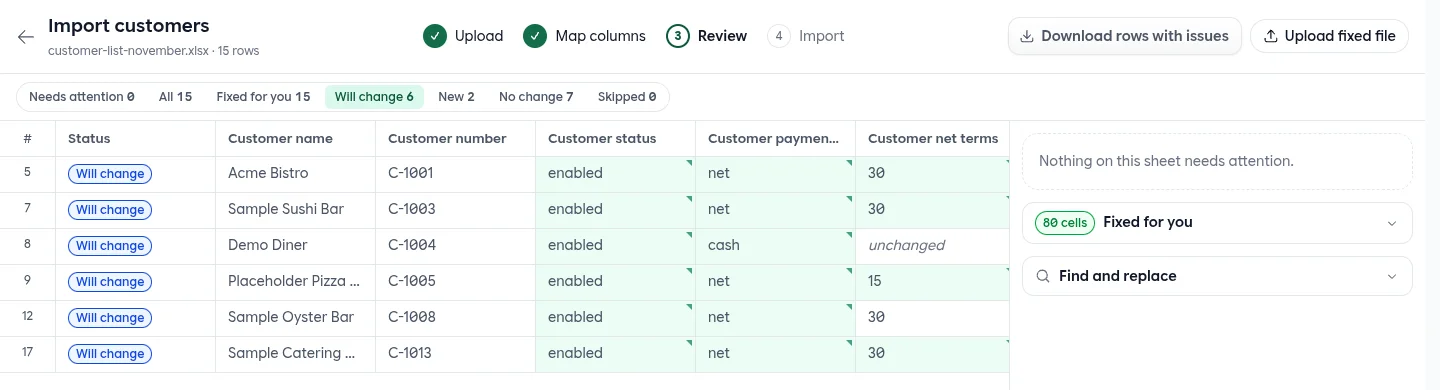Viewport: 1440px width, 390px height.
Task: Switch to the No change 7 filter
Action: point(536,97)
